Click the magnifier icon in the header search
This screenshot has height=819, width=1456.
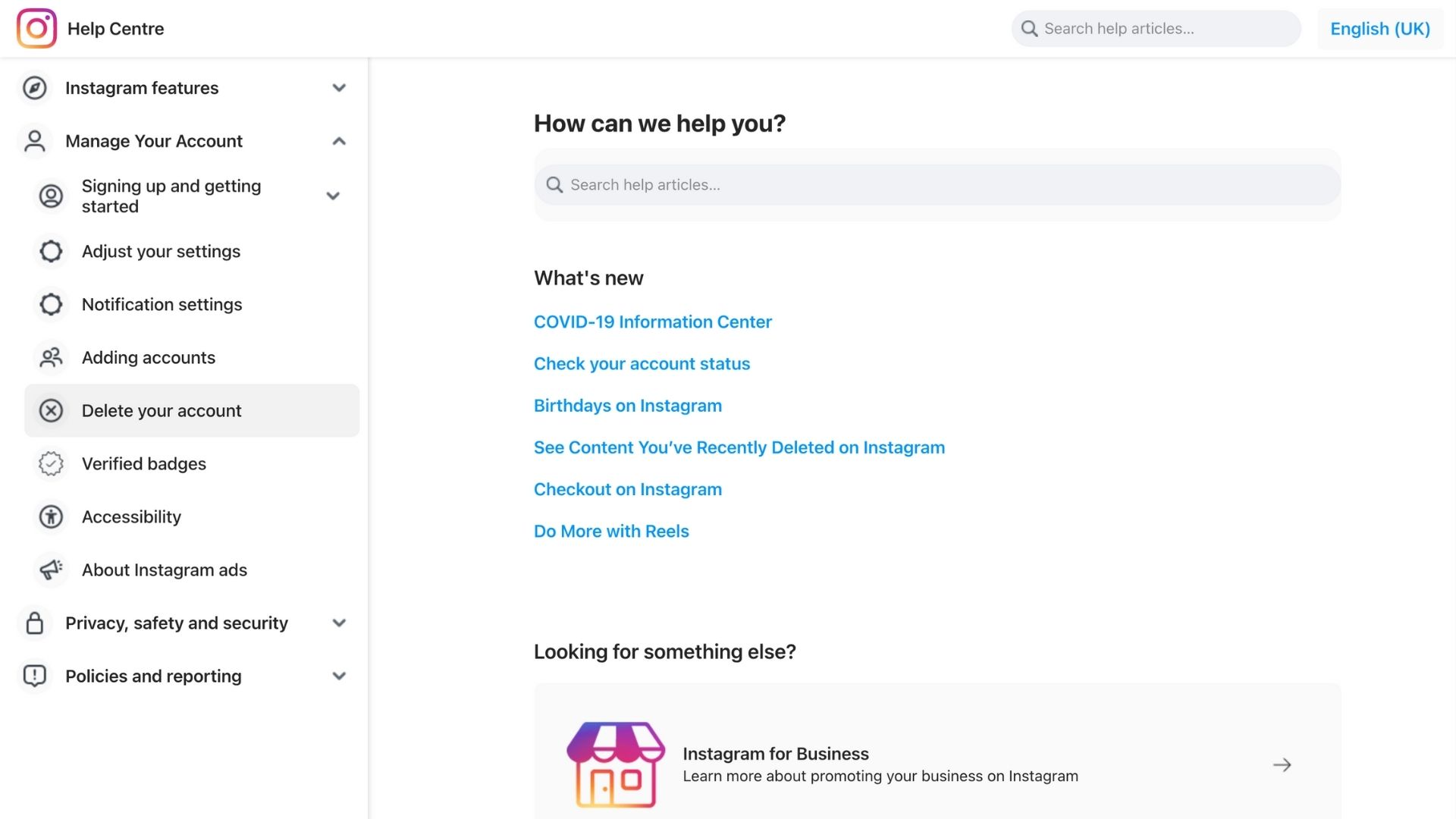pyautogui.click(x=1029, y=29)
